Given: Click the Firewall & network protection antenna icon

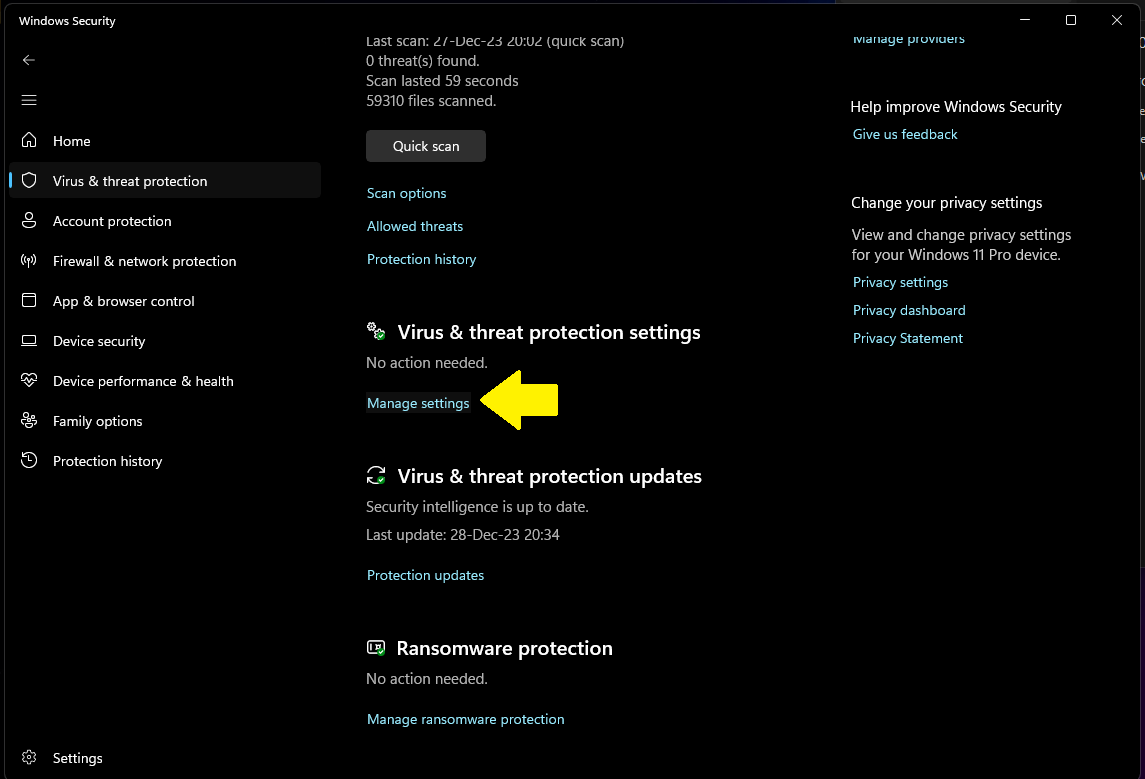Looking at the screenshot, I should [30, 261].
